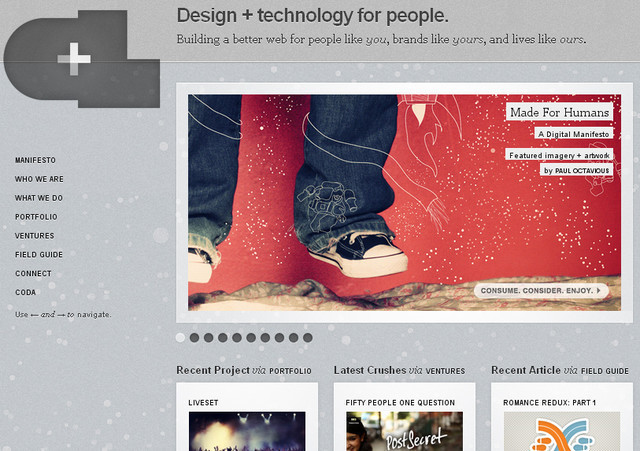Open Field Guide link beside Recent Article
Viewport: 640px width, 451px height.
(x=605, y=371)
